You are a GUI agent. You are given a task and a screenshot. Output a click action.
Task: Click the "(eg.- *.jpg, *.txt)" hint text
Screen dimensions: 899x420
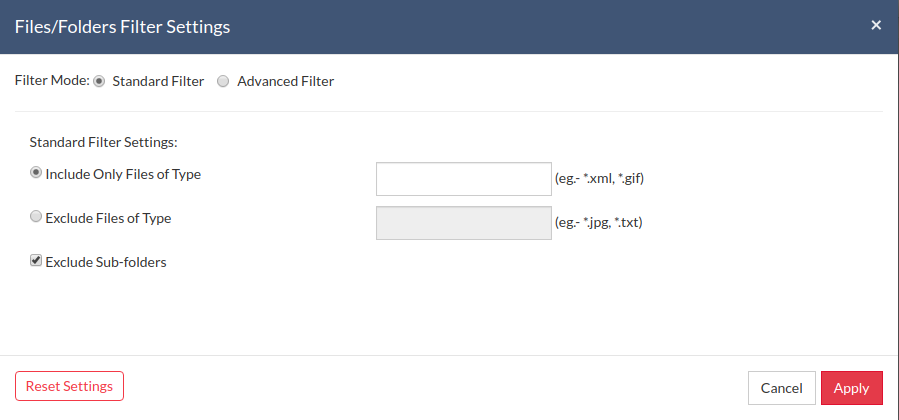599,223
